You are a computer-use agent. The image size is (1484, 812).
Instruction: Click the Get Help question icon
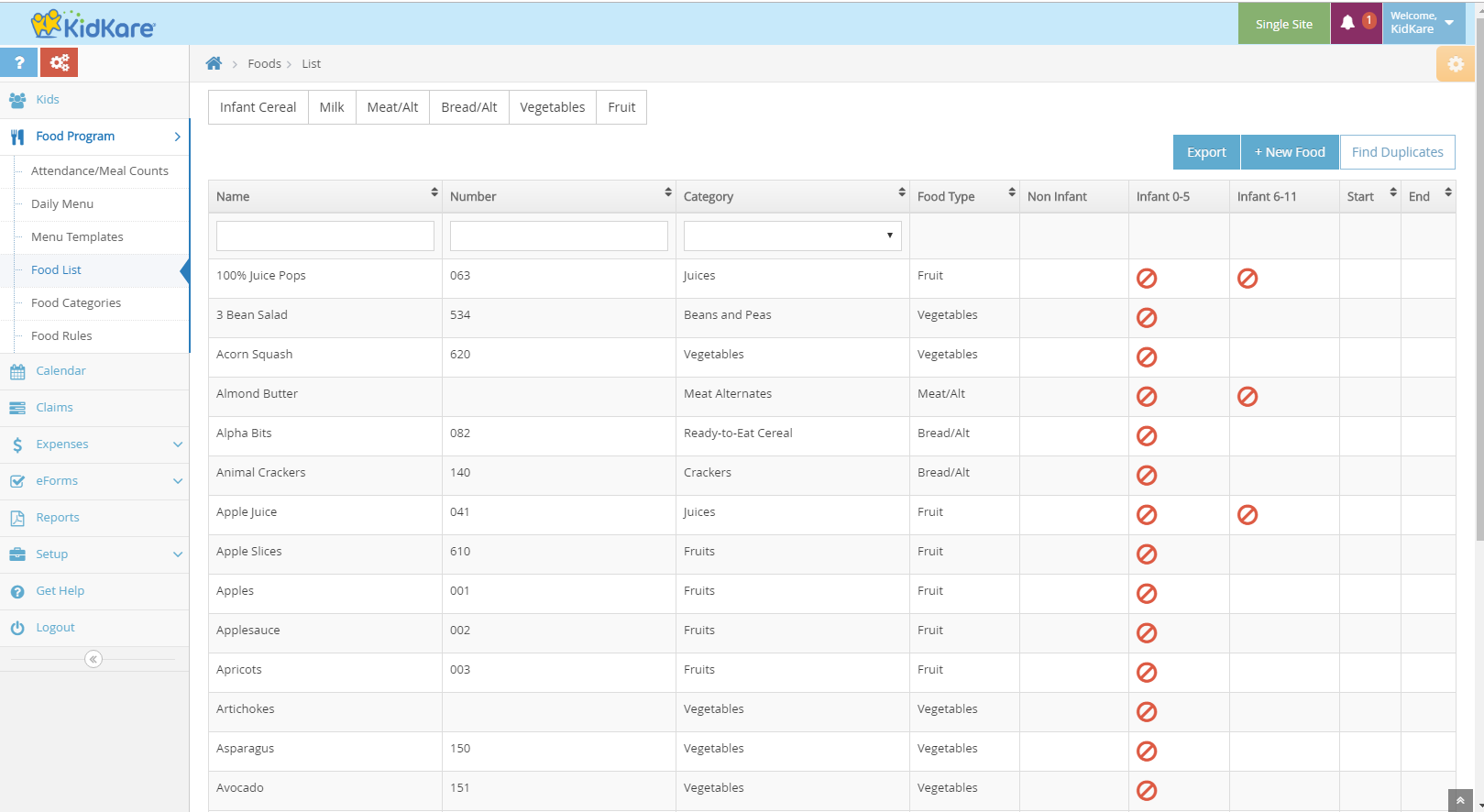pyautogui.click(x=17, y=591)
